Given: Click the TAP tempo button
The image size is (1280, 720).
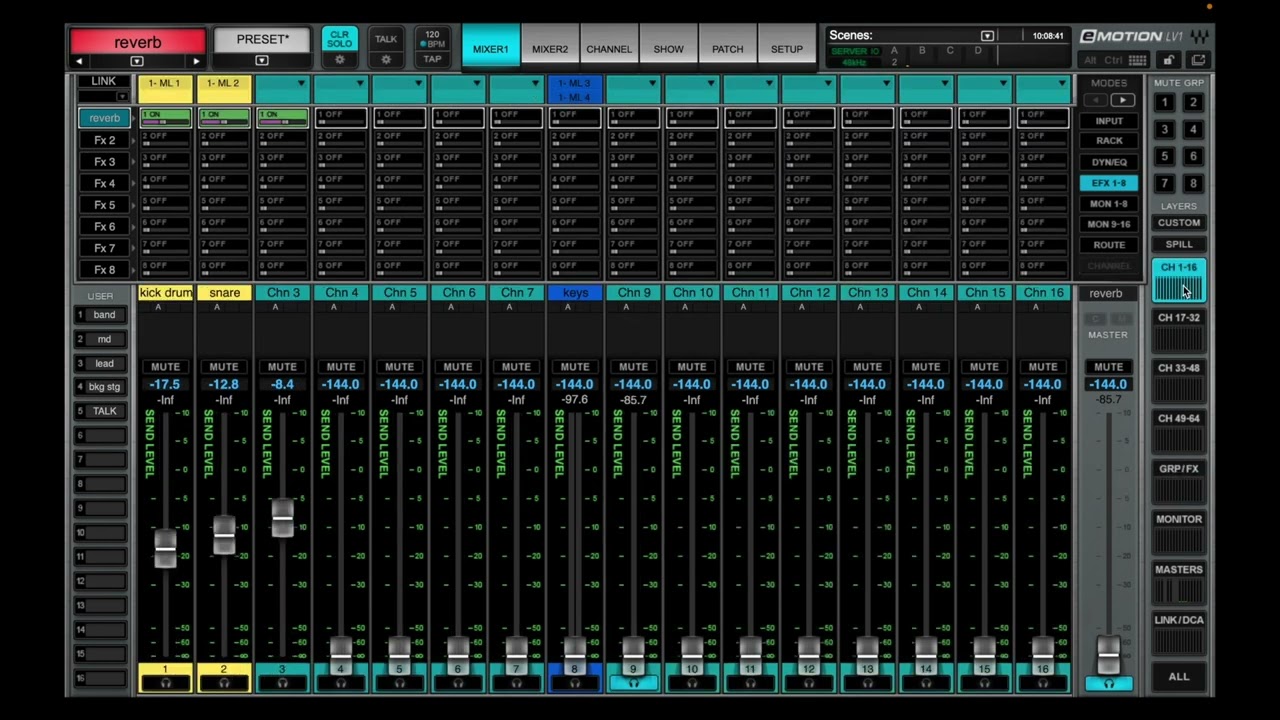Looking at the screenshot, I should click(x=432, y=60).
